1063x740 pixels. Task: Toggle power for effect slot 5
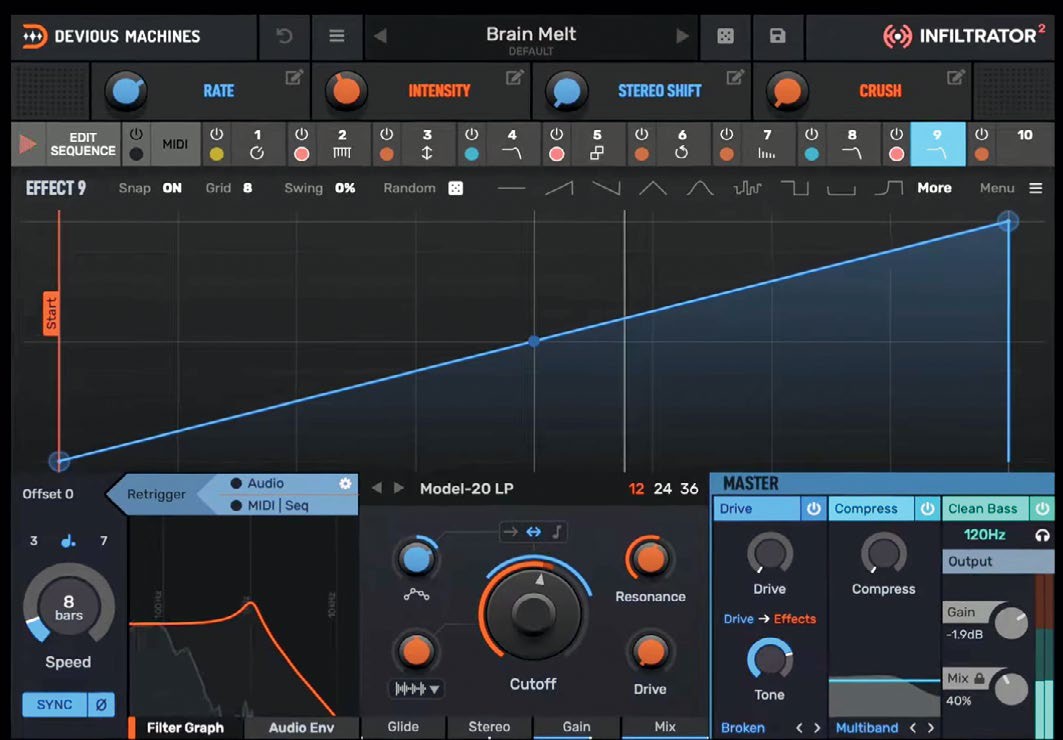tap(557, 134)
